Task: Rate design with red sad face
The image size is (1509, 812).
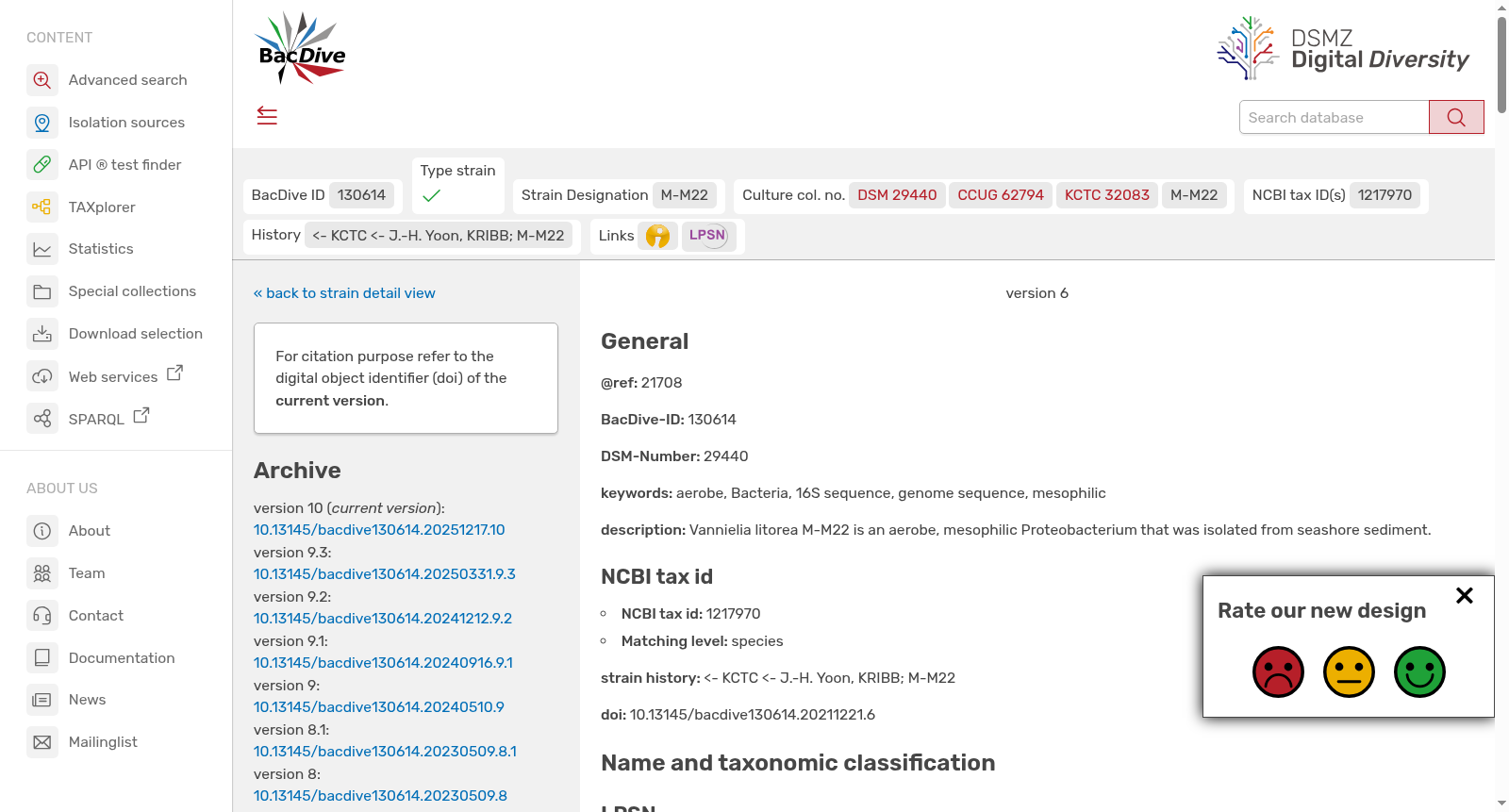Action: [1278, 672]
